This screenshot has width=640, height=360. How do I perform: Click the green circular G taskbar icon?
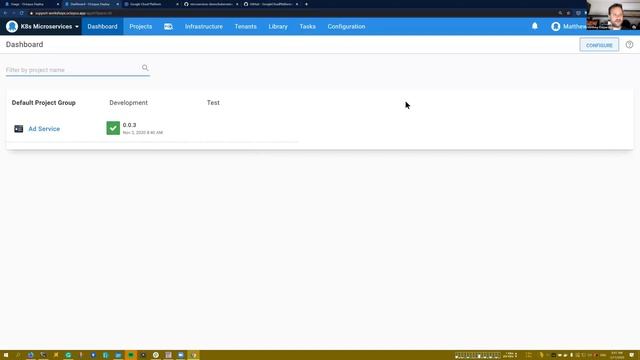[x=68, y=355]
